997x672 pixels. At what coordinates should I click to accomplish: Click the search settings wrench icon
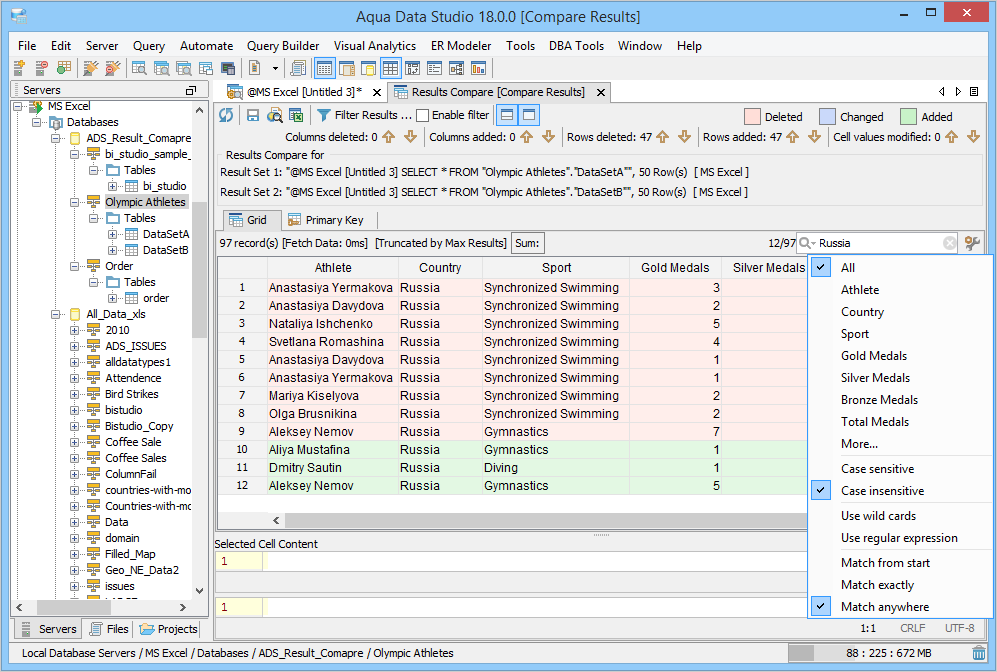pos(971,243)
